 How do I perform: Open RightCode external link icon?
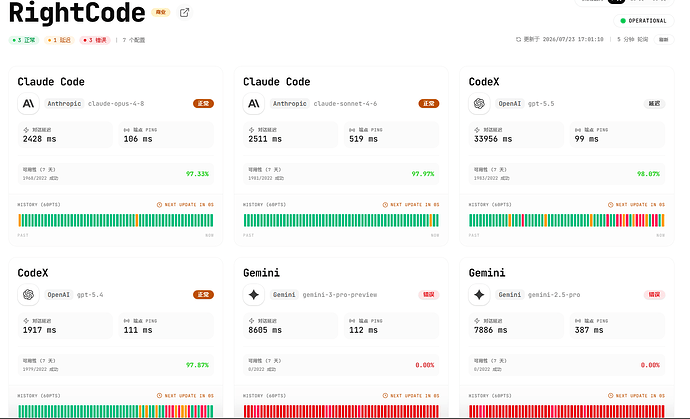pyautogui.click(x=184, y=13)
